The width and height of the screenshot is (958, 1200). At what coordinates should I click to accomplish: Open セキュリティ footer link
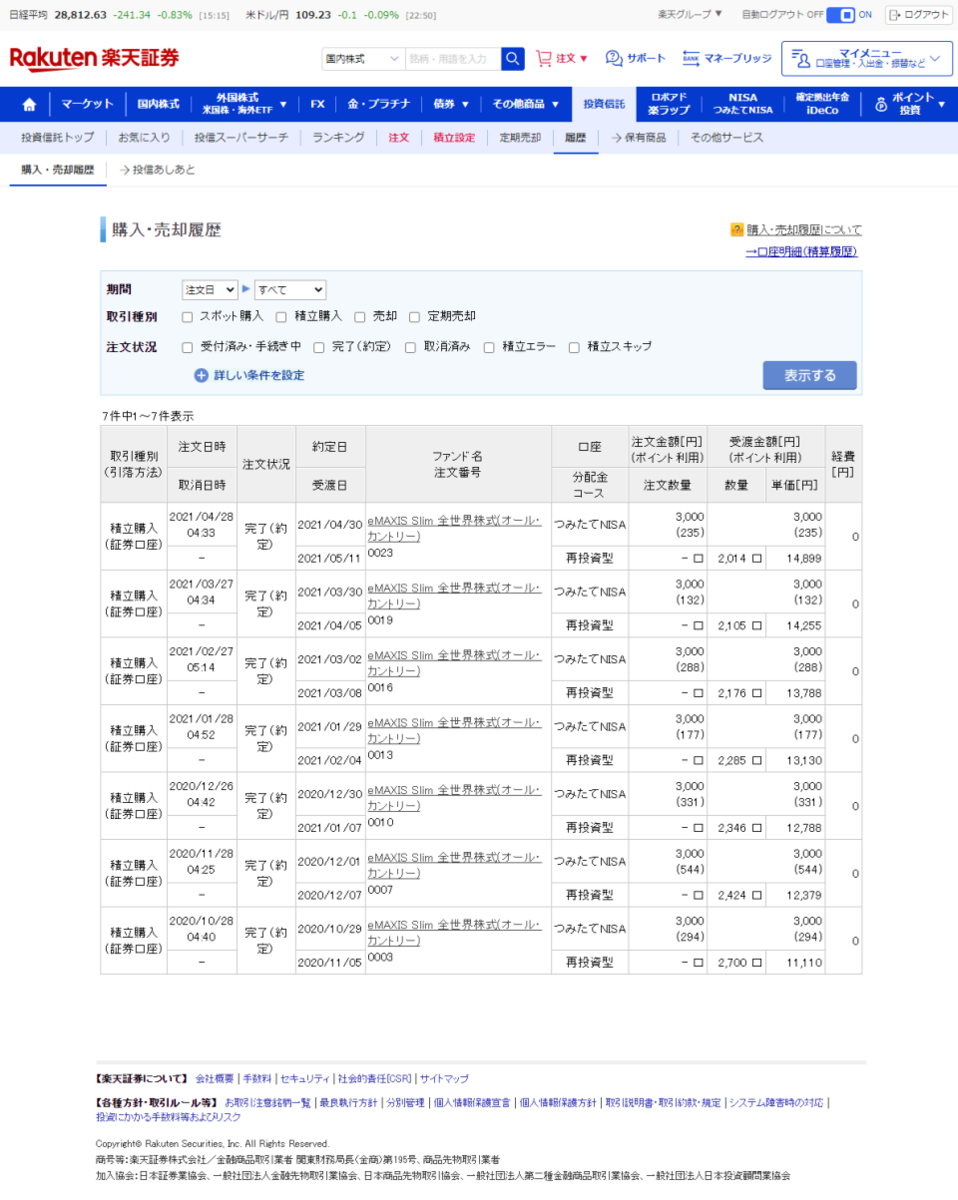305,1079
